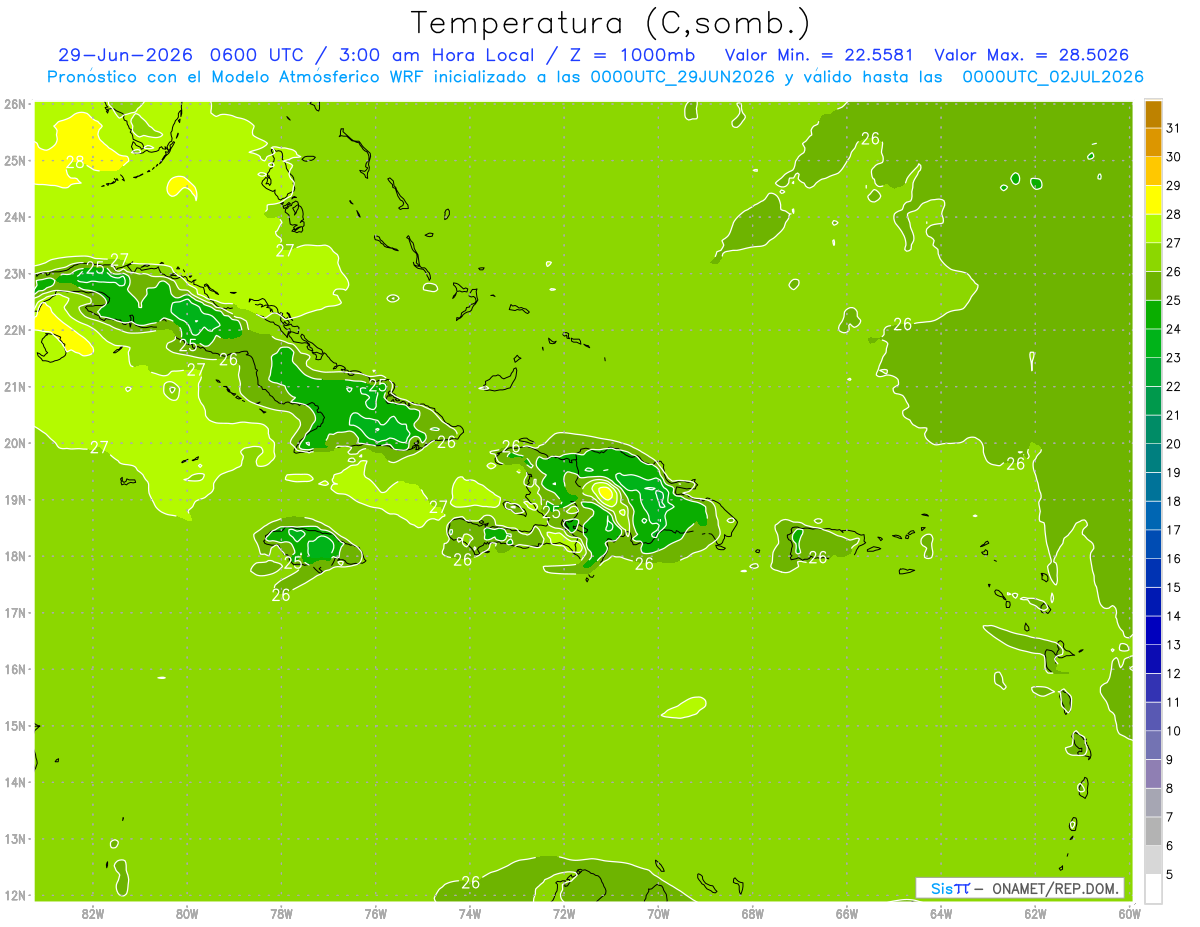Click the 19N latitude axis label
The width and height of the screenshot is (1200, 927).
tap(14, 499)
